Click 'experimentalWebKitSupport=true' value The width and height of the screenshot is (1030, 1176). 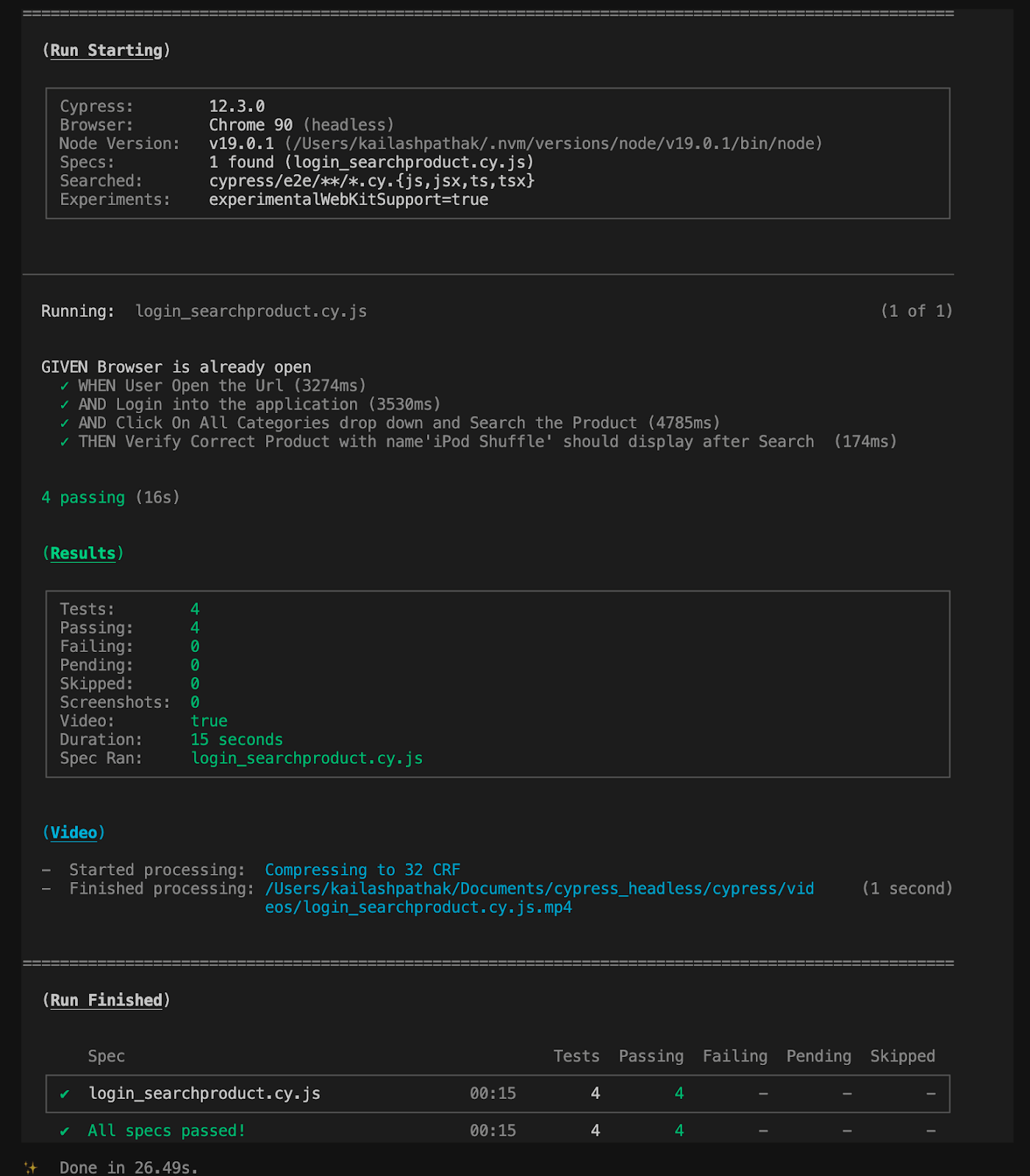[x=348, y=200]
